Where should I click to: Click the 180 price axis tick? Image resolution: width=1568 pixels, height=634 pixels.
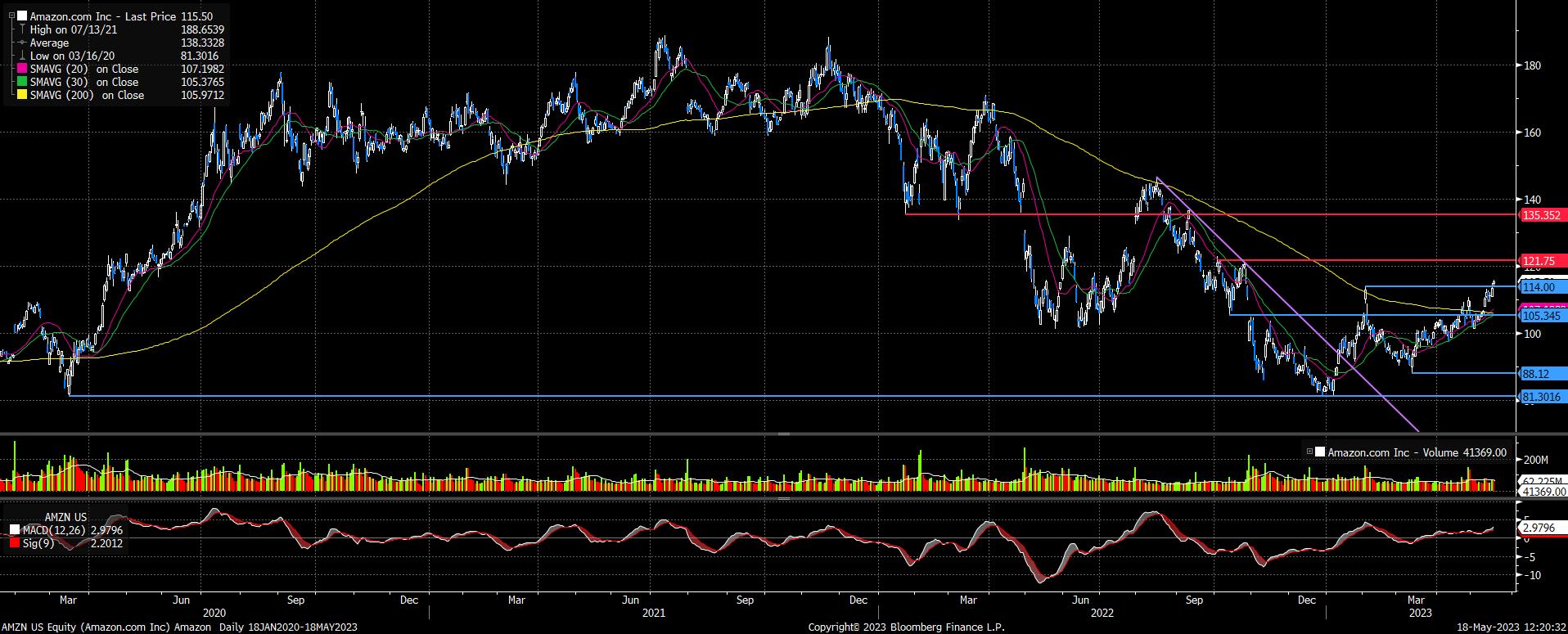[x=1531, y=65]
